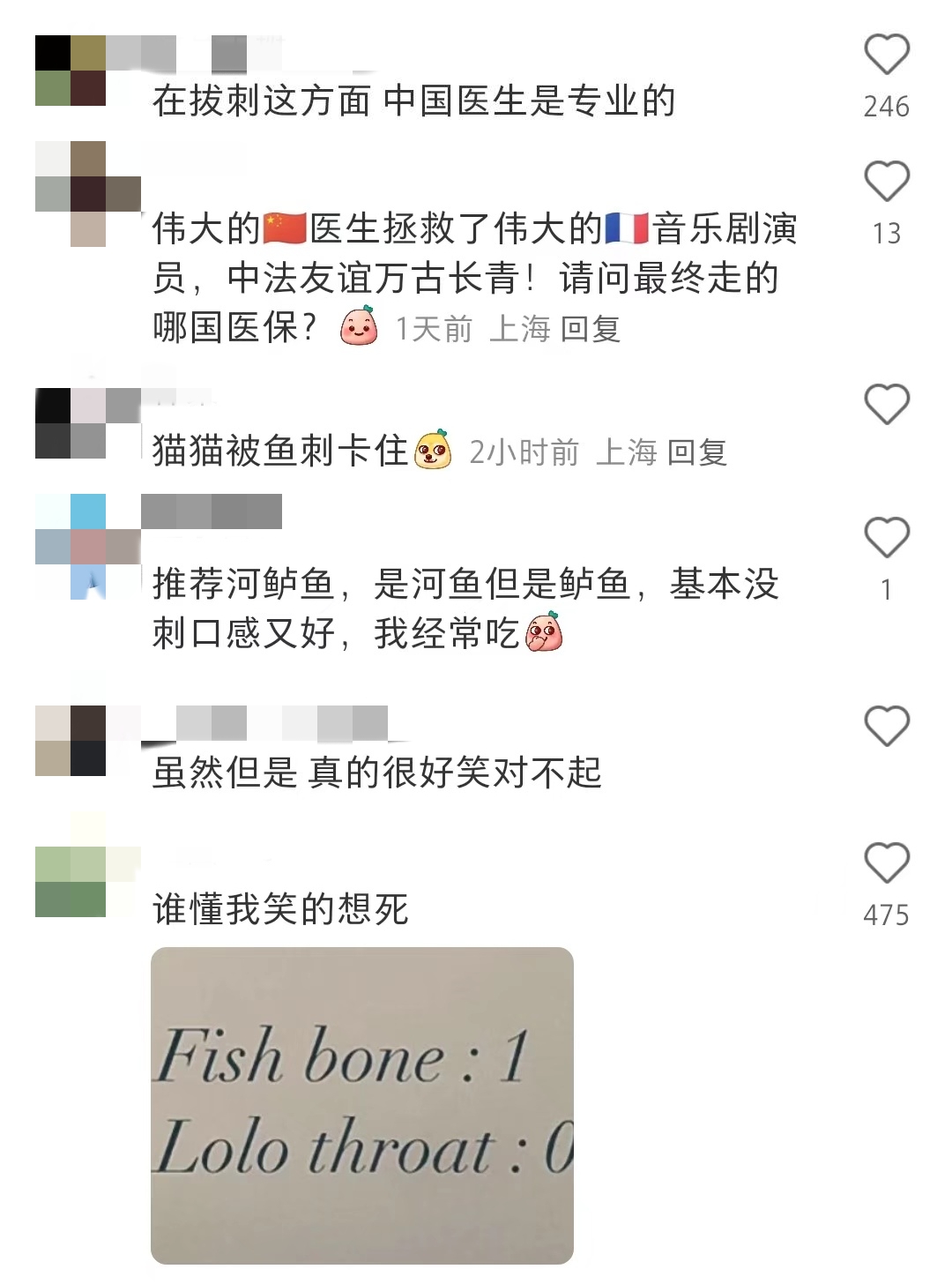Viewport: 952px width, 1284px height.
Task: Tap the 246 like count
Action: 886,107
